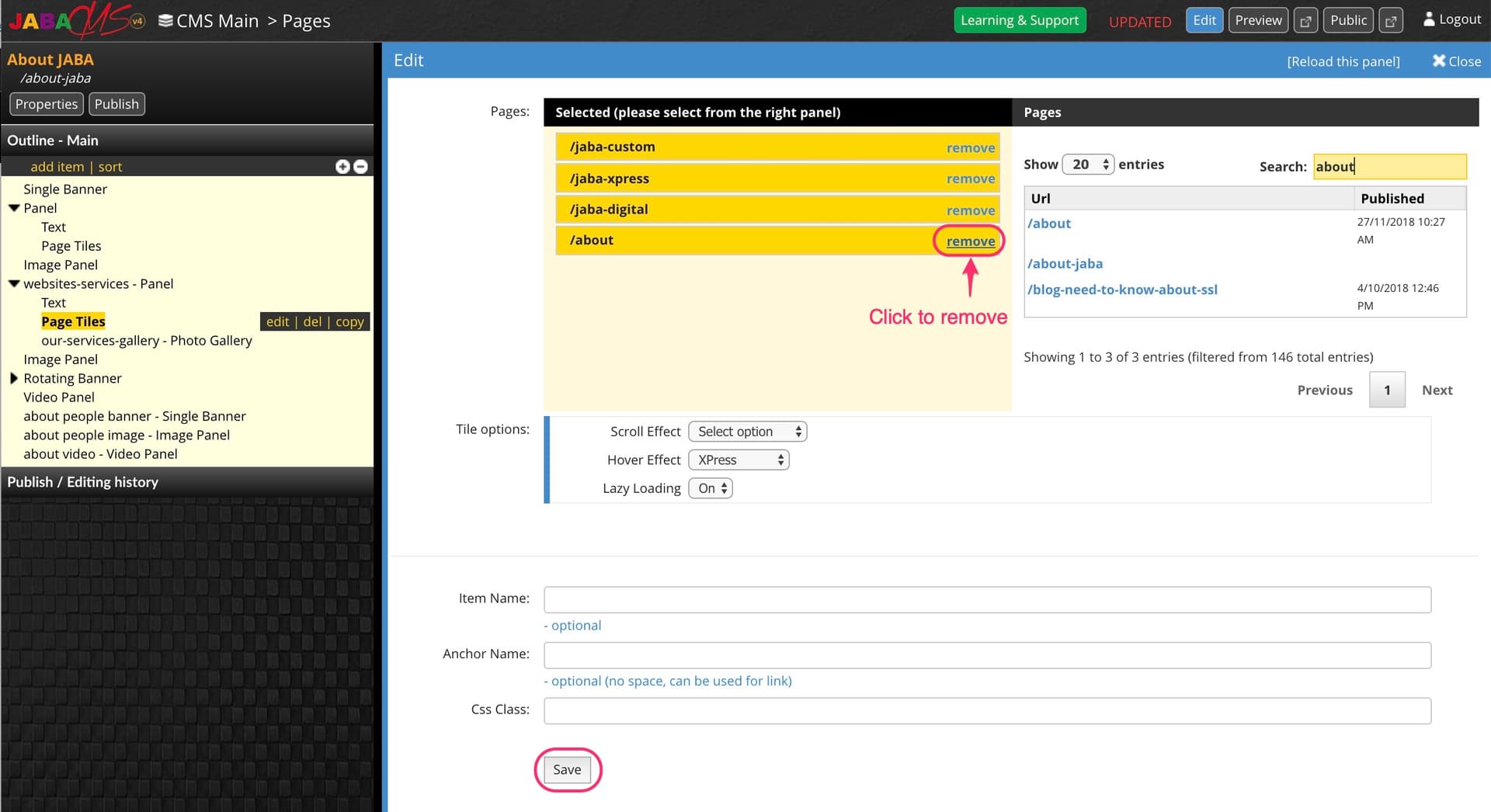Open the Show entries dropdown
This screenshot has height=812, width=1491.
(1088, 165)
